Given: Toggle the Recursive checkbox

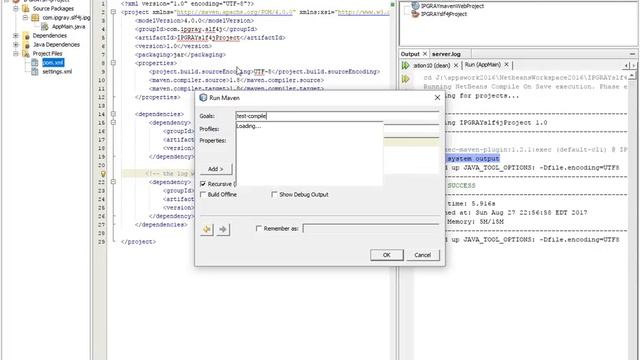Looking at the screenshot, I should pyautogui.click(x=203, y=184).
